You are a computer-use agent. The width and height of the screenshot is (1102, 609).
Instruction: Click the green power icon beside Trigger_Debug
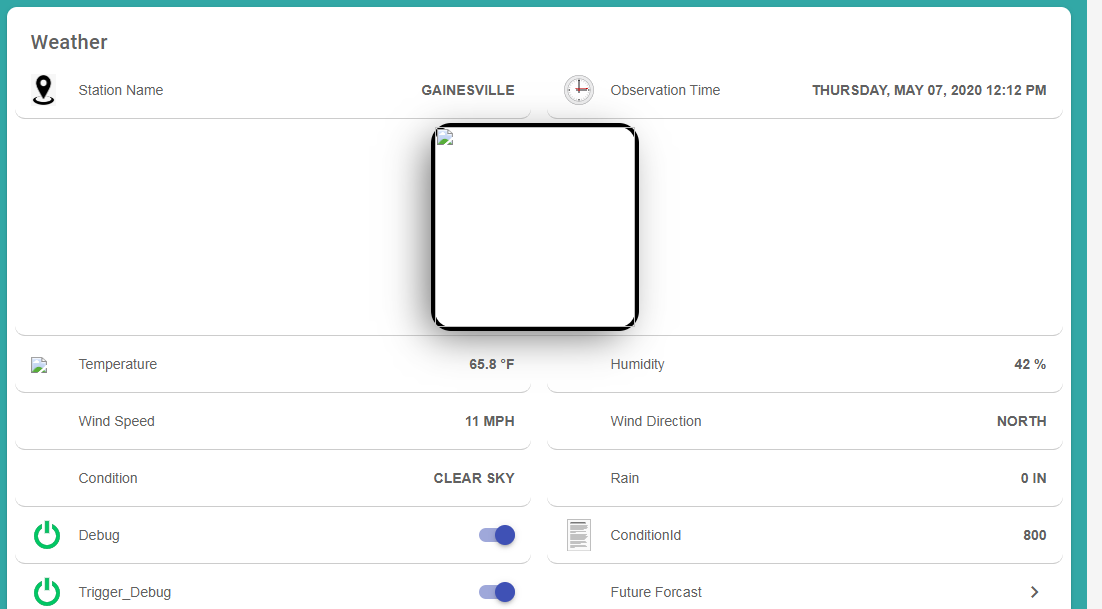coord(47,592)
